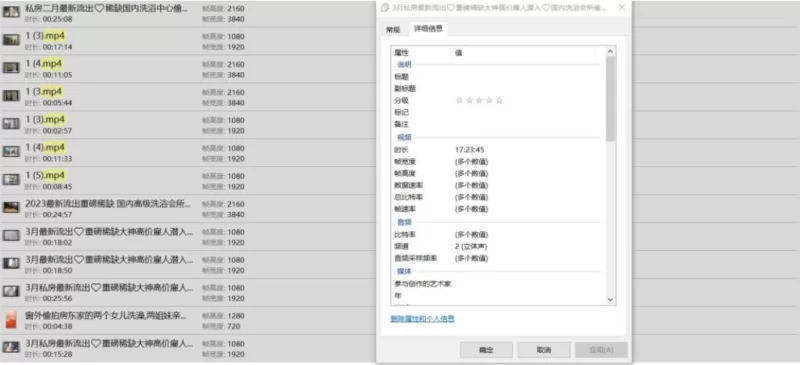Select file name 1 (3.mp4 lasting 00:05:44

(43, 92)
